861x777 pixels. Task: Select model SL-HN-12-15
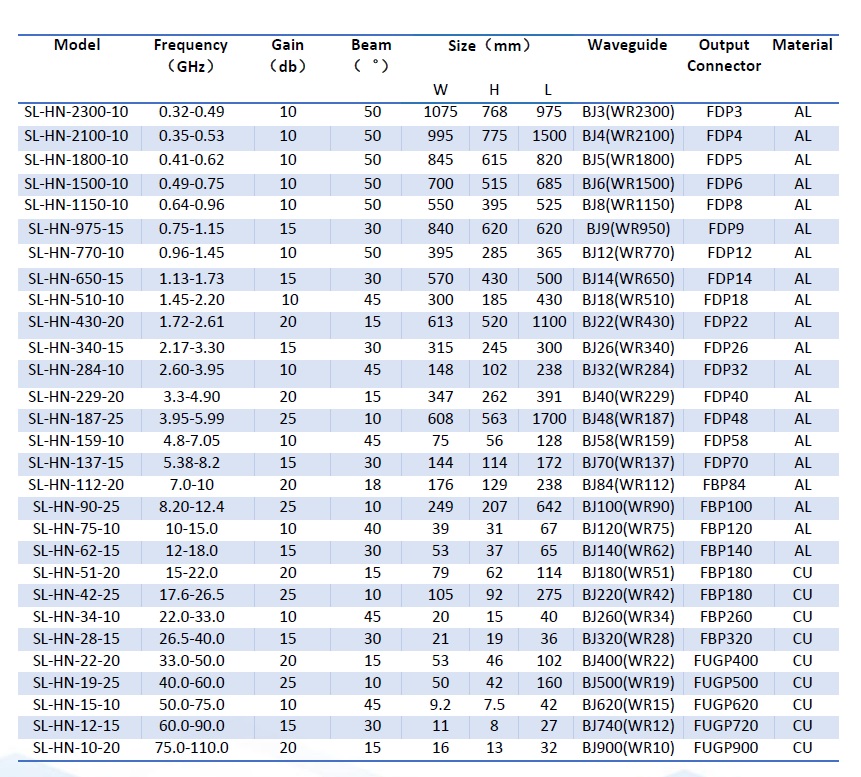(x=76, y=725)
